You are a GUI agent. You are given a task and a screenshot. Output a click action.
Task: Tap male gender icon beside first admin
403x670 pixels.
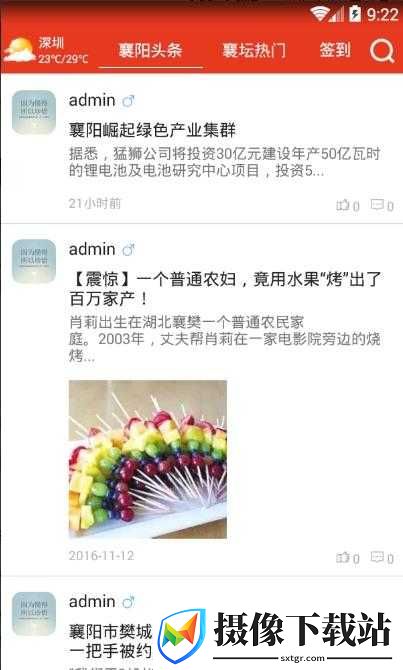tap(128, 101)
